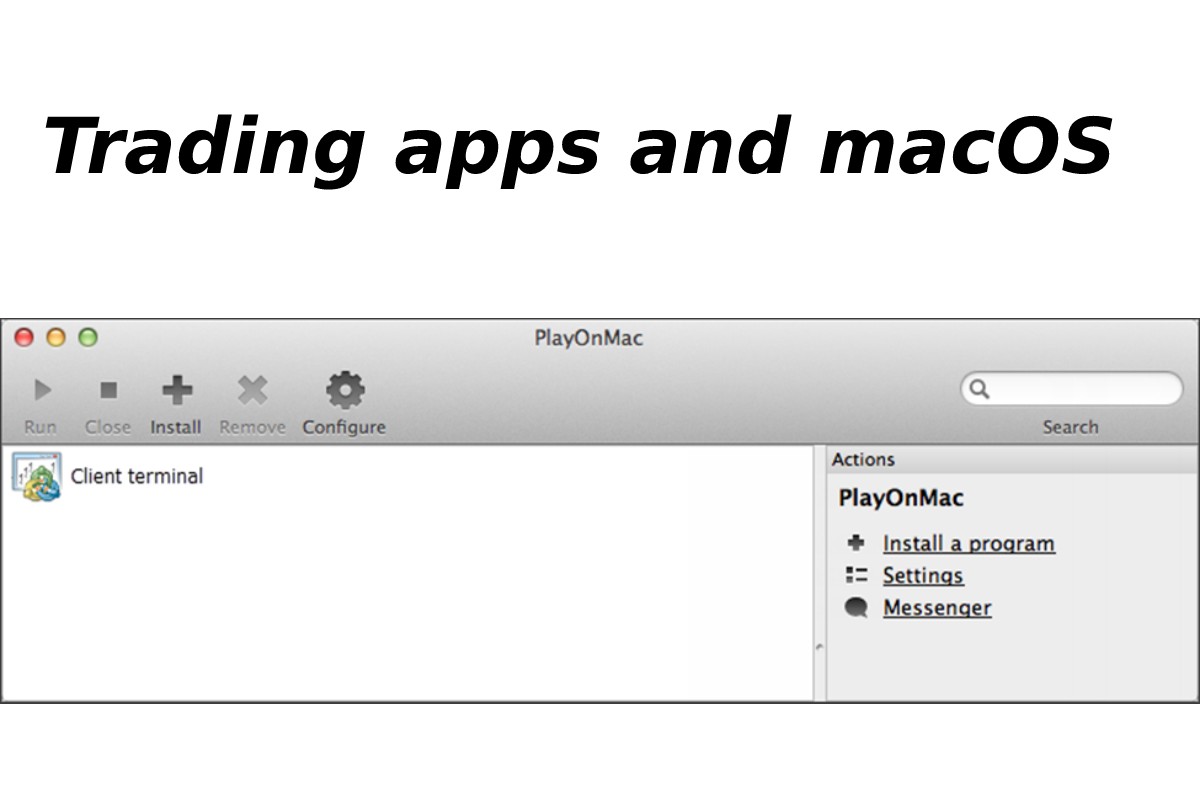Click the Settings list icon in Actions

click(x=857, y=574)
